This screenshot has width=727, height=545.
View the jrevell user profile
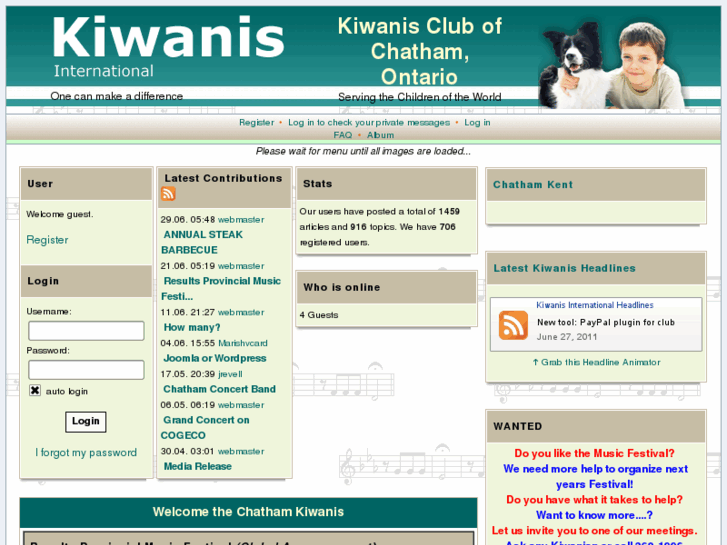(x=230, y=374)
